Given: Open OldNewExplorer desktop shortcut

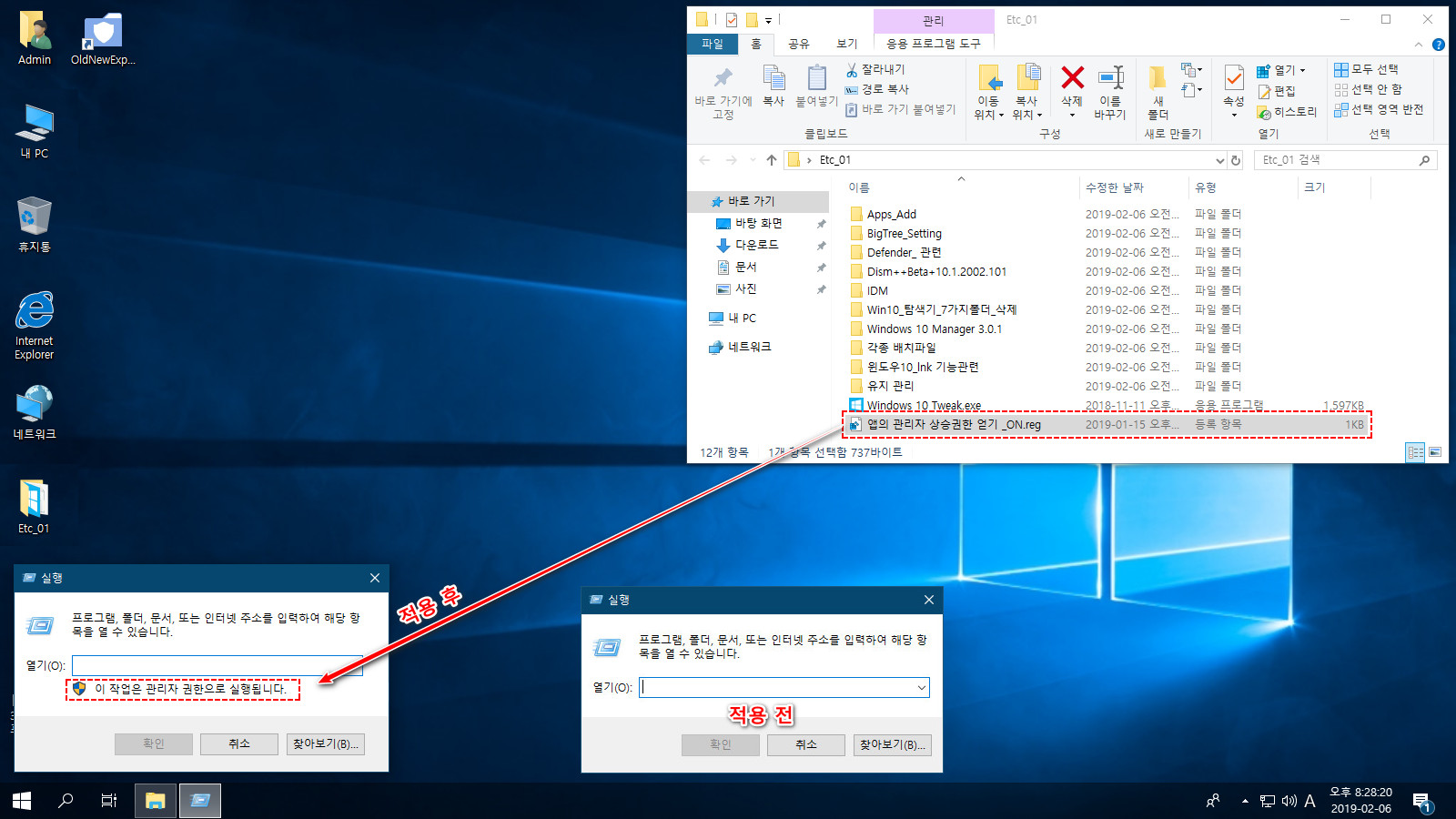Looking at the screenshot, I should [x=103, y=38].
